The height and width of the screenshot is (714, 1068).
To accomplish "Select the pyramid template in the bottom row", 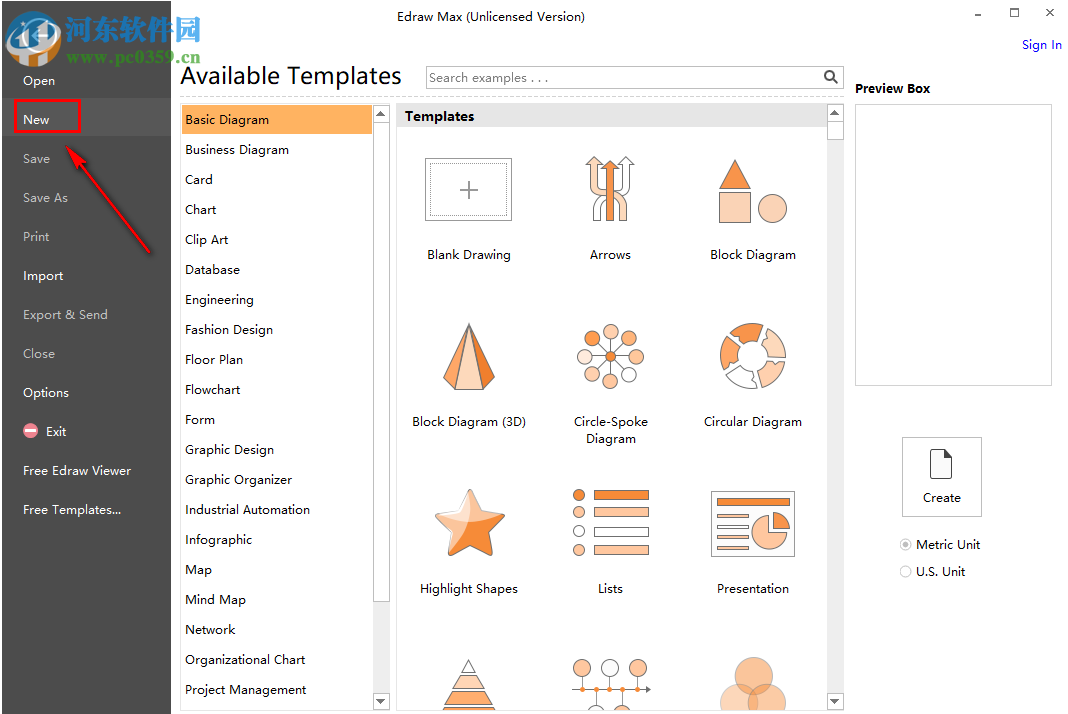I will 469,685.
